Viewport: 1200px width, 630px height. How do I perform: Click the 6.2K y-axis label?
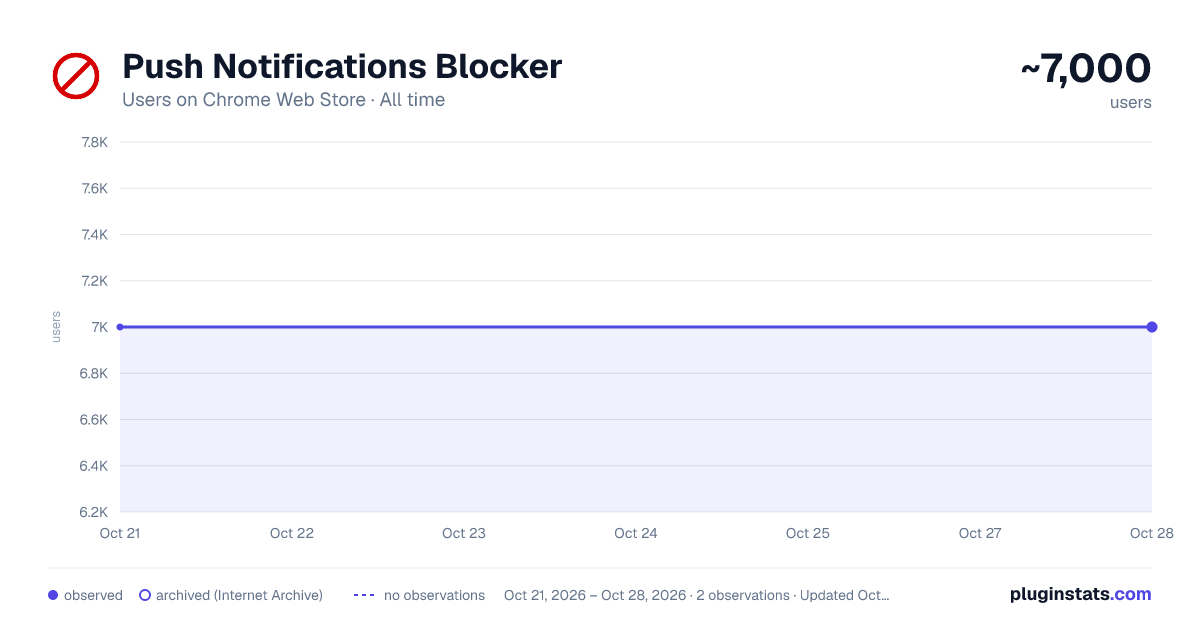coord(94,512)
